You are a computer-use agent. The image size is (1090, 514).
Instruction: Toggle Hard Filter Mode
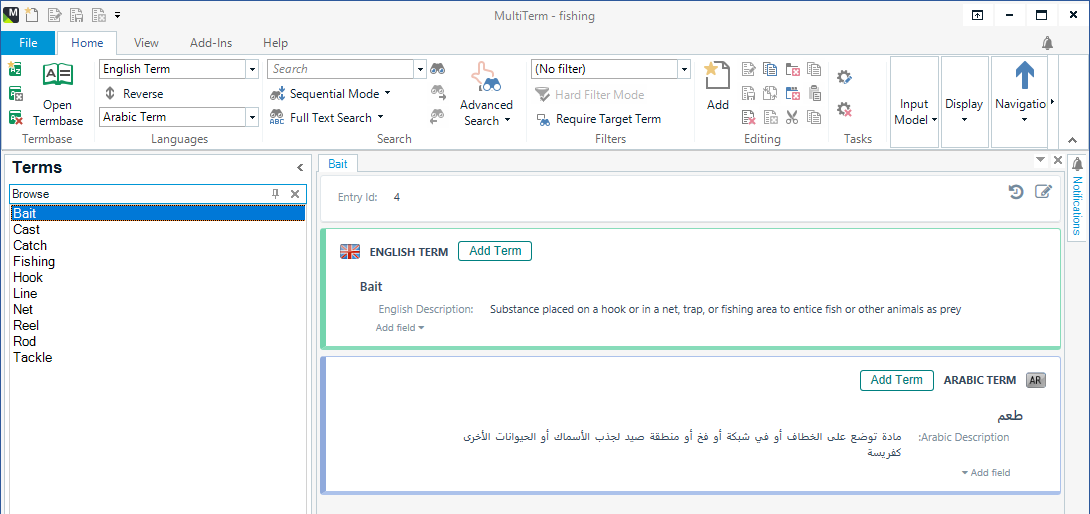(x=589, y=95)
